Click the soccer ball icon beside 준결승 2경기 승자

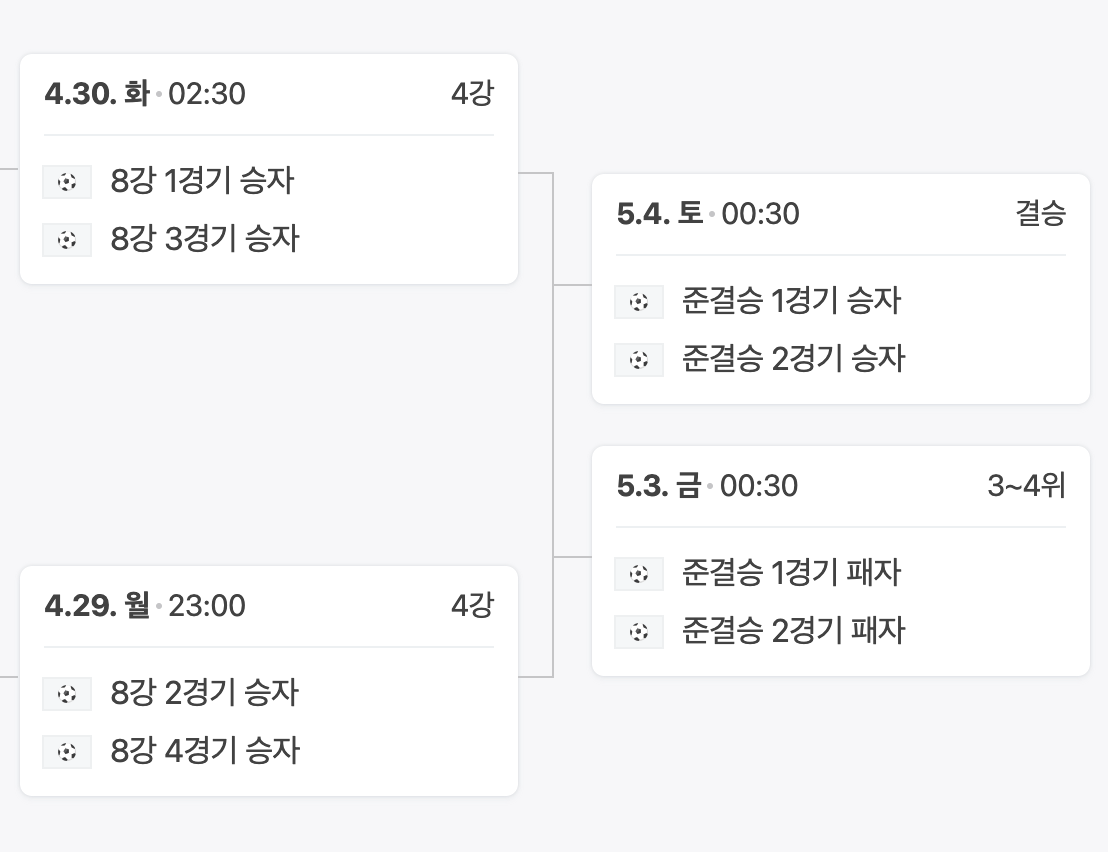[639, 359]
